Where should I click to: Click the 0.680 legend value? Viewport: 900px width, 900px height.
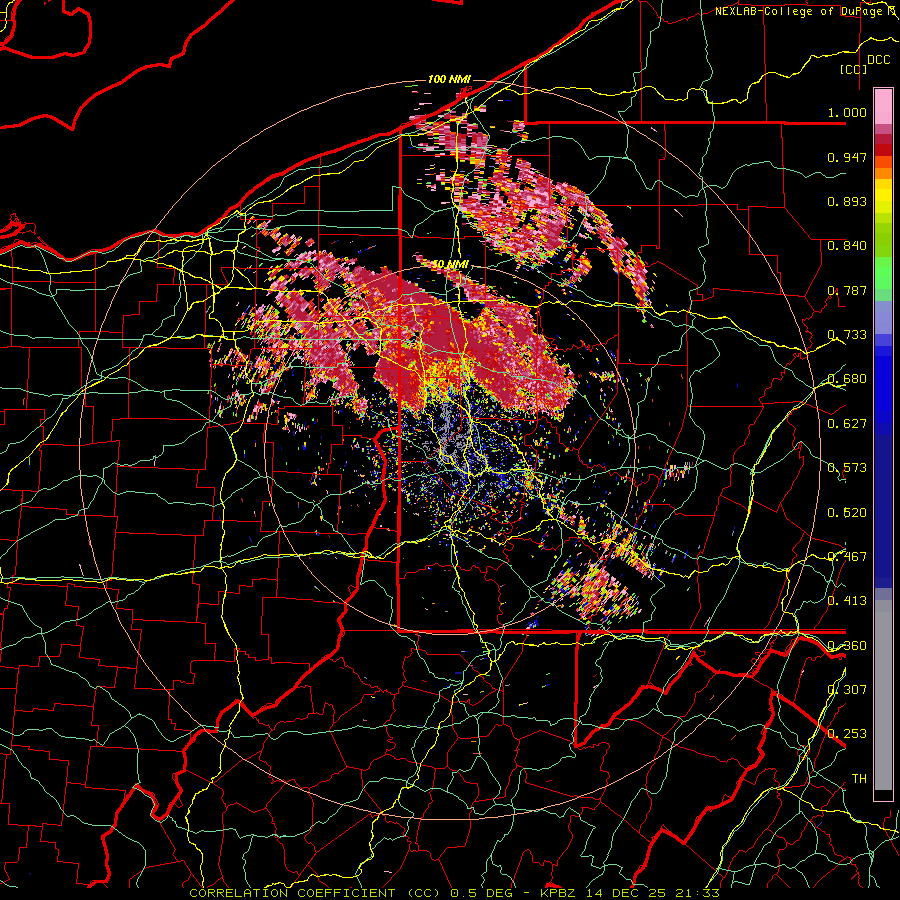[x=847, y=379]
